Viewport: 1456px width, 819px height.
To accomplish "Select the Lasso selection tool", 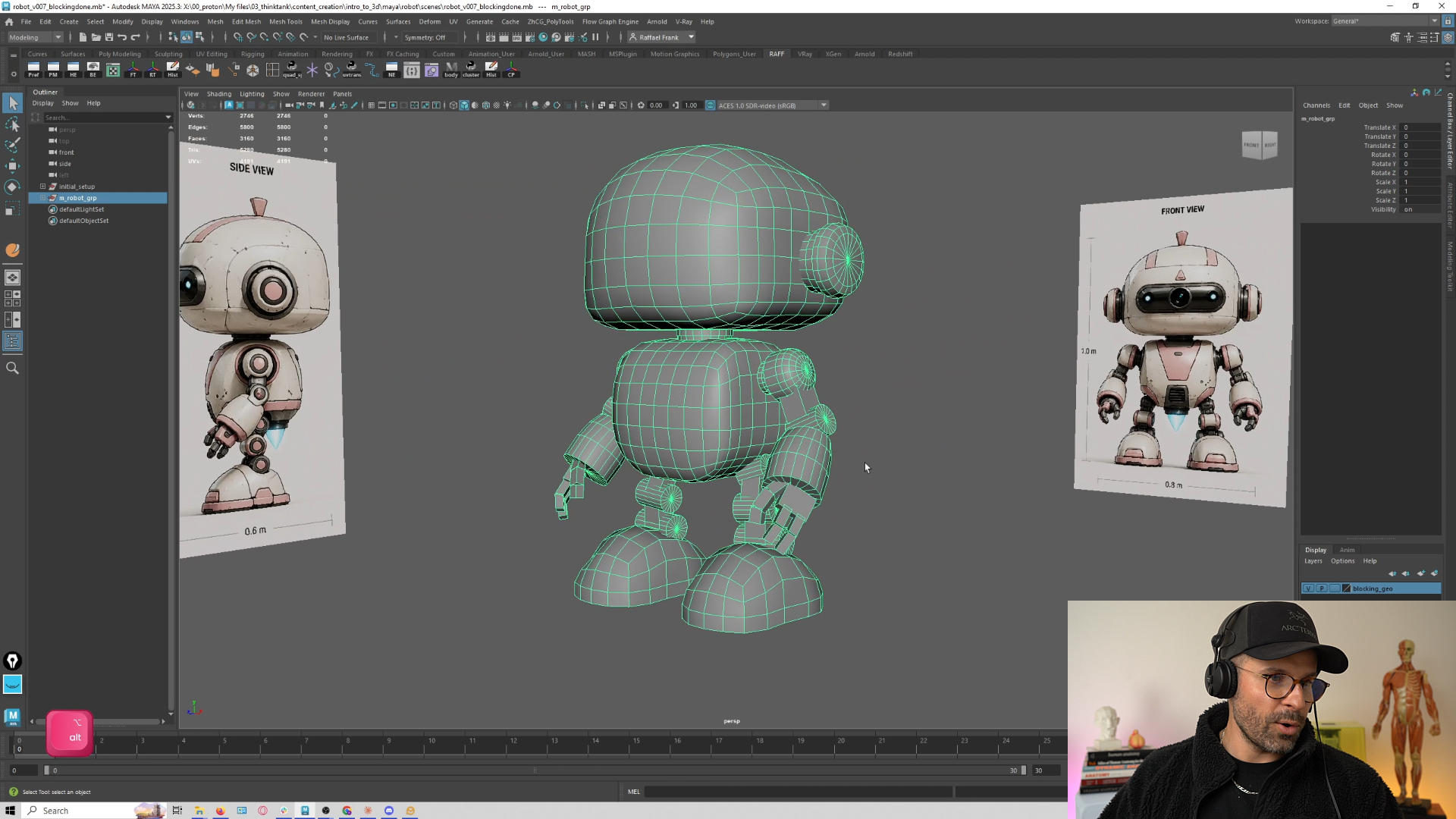I will click(x=12, y=124).
